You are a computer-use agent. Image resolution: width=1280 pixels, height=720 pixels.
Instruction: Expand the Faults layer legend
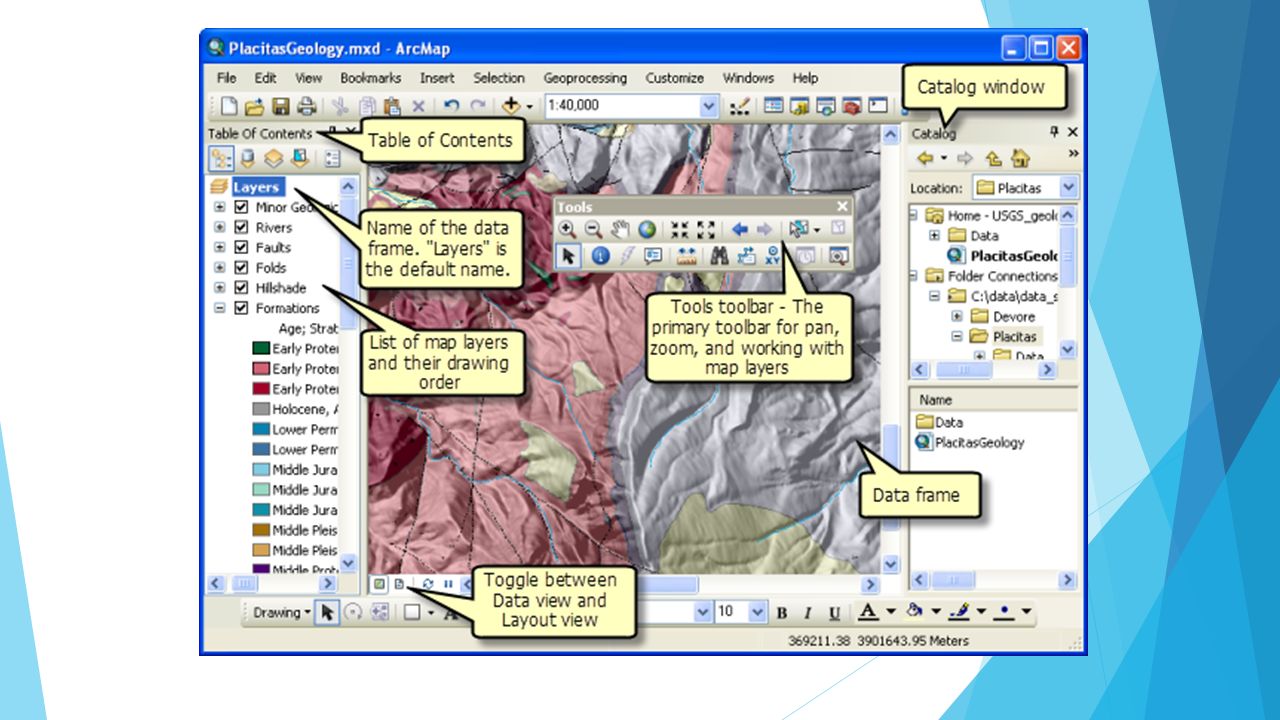click(220, 247)
